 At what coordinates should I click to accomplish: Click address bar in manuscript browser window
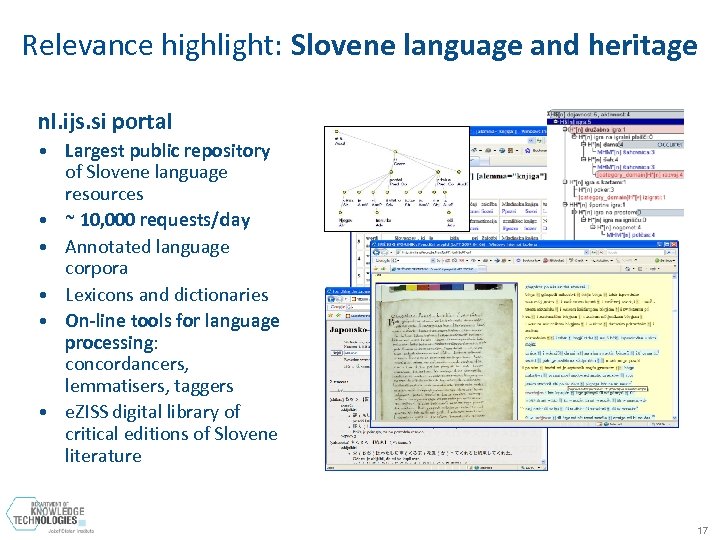[492, 252]
